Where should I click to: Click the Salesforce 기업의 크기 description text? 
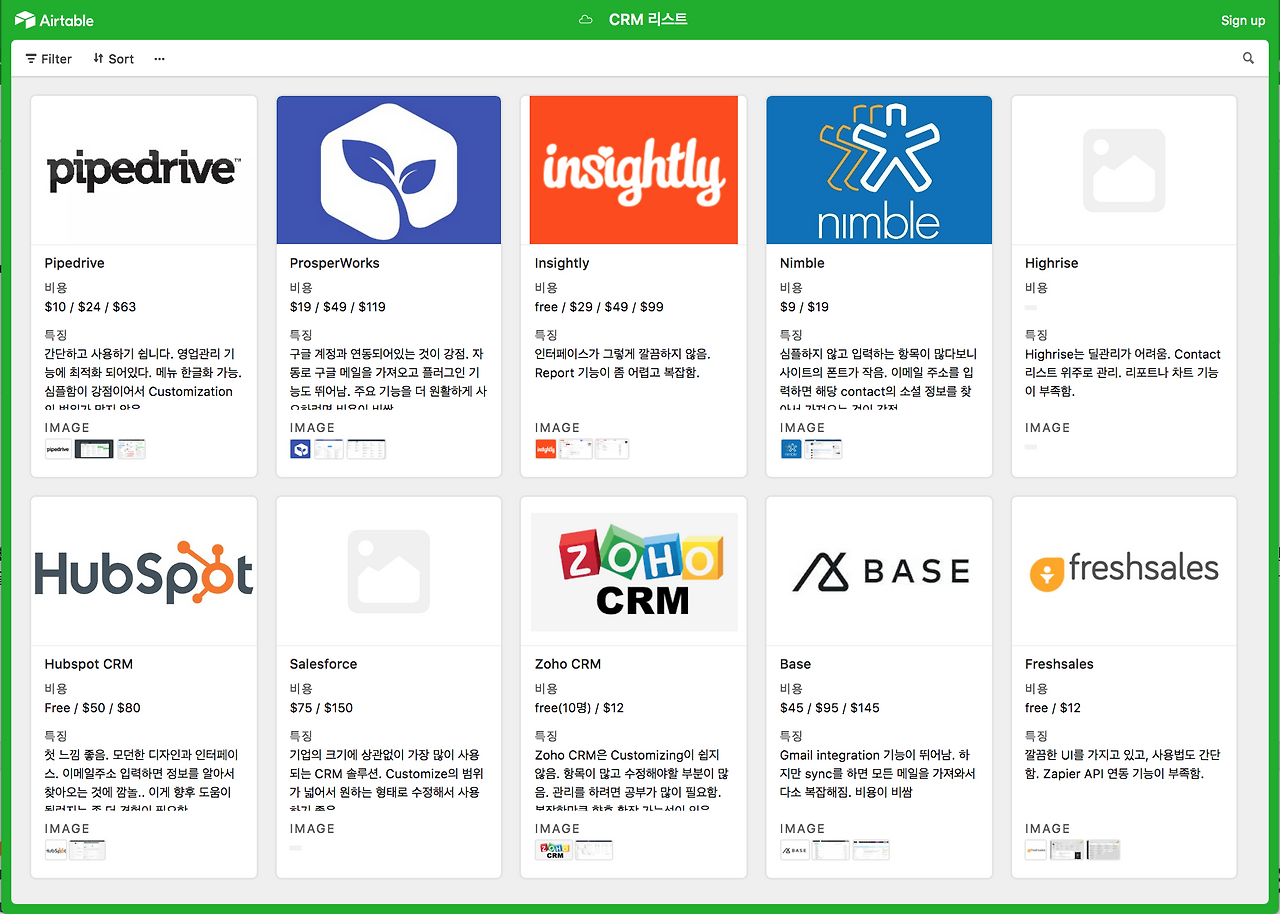click(385, 778)
